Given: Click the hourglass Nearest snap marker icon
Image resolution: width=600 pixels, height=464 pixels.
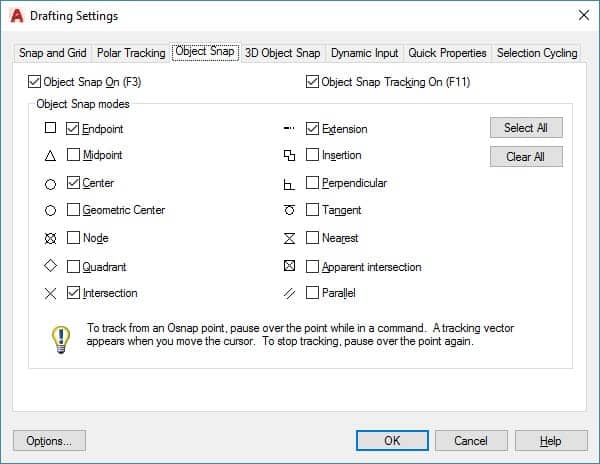Looking at the screenshot, I should pos(289,239).
